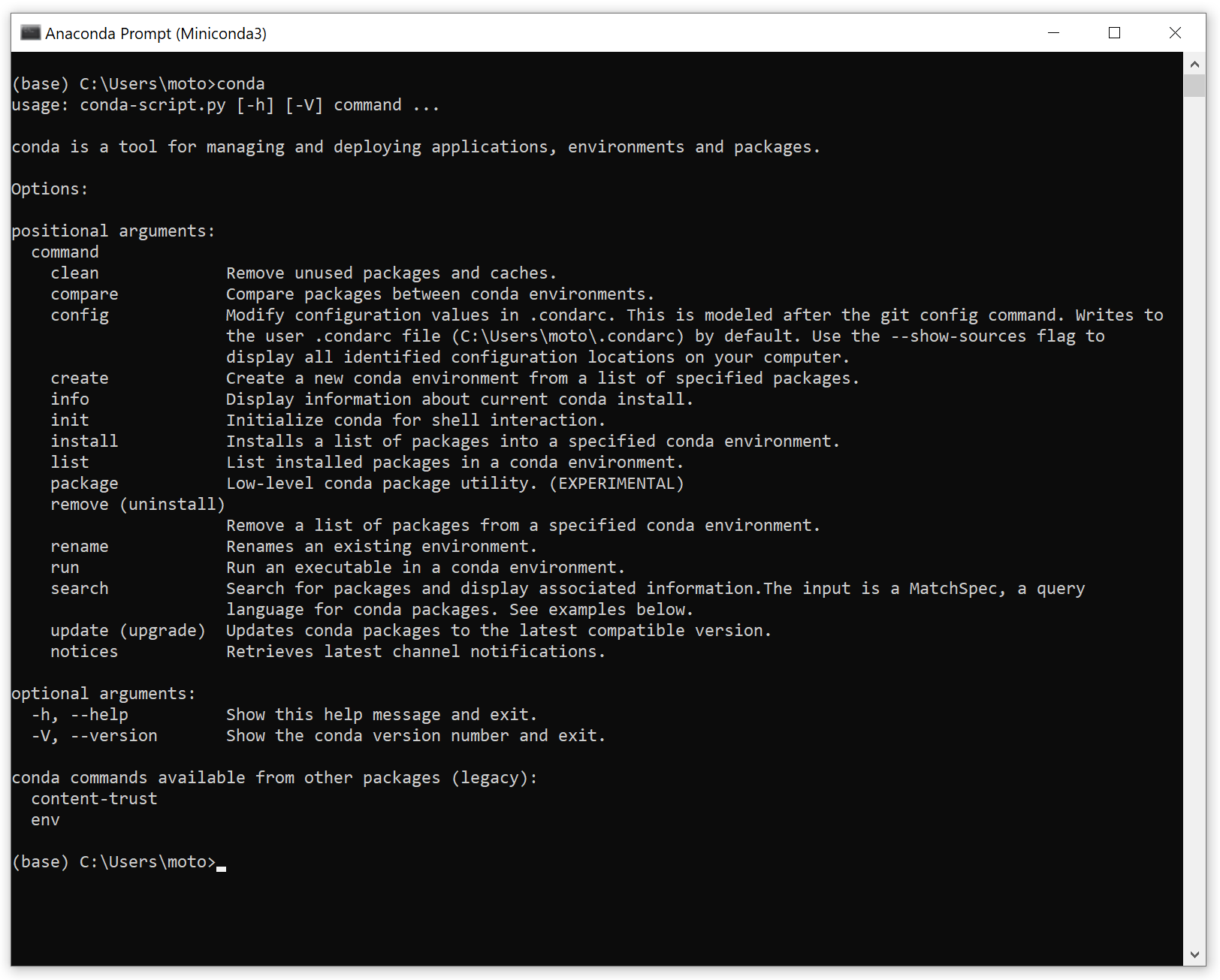1220x980 pixels.
Task: Click the Anaconda Prompt (Miniconda3) title text
Action: [x=156, y=33]
